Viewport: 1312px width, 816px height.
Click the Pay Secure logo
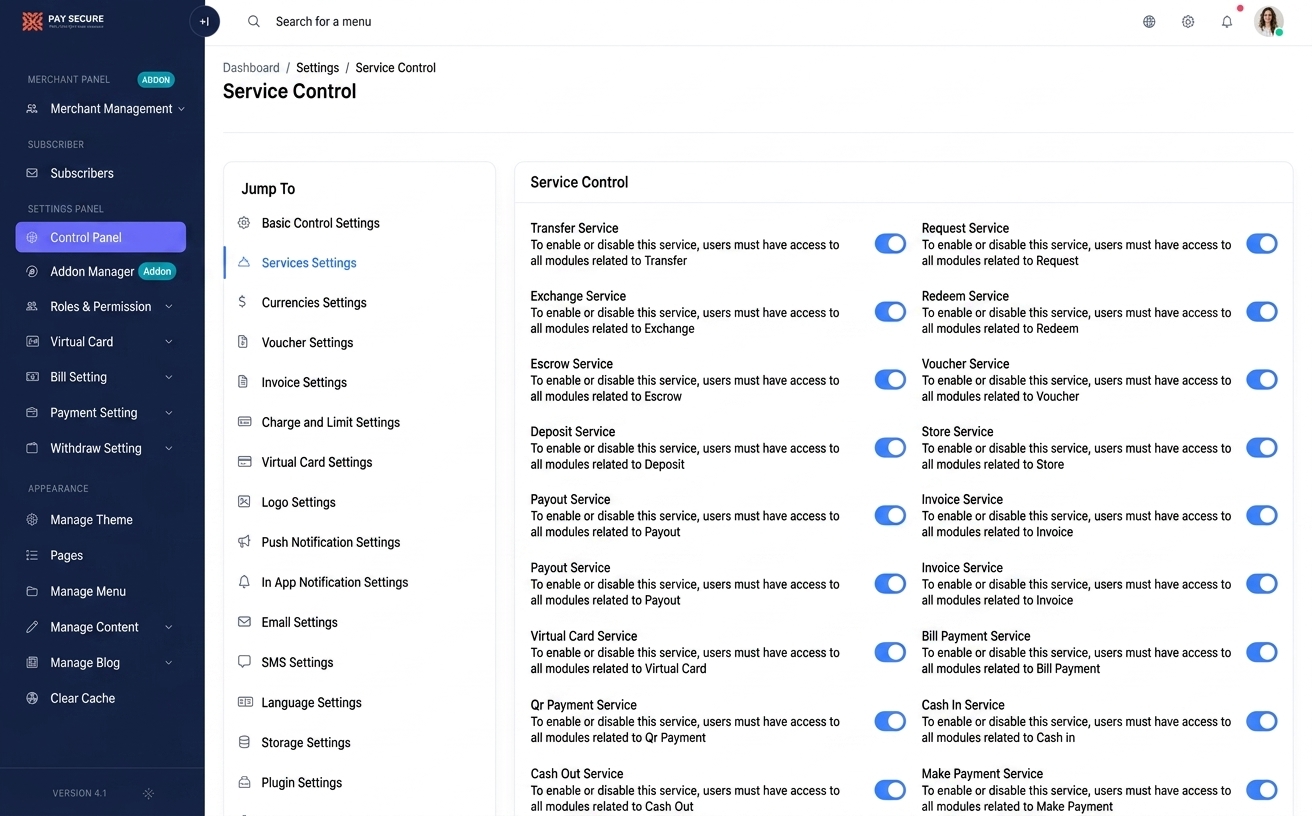pyautogui.click(x=63, y=21)
